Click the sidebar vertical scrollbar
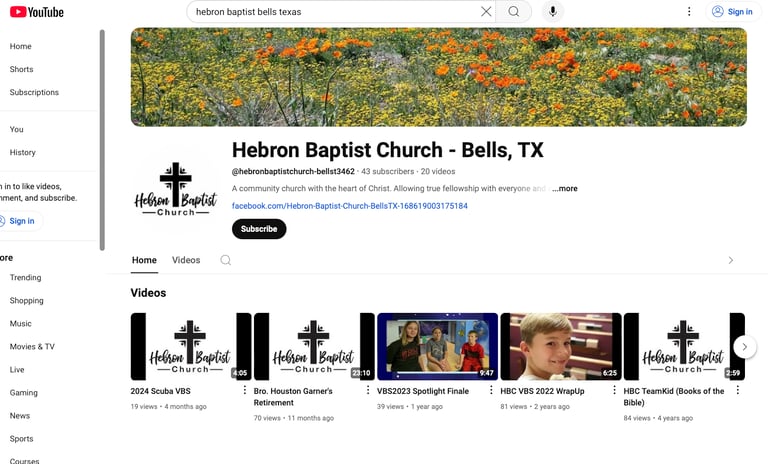 click(x=102, y=140)
